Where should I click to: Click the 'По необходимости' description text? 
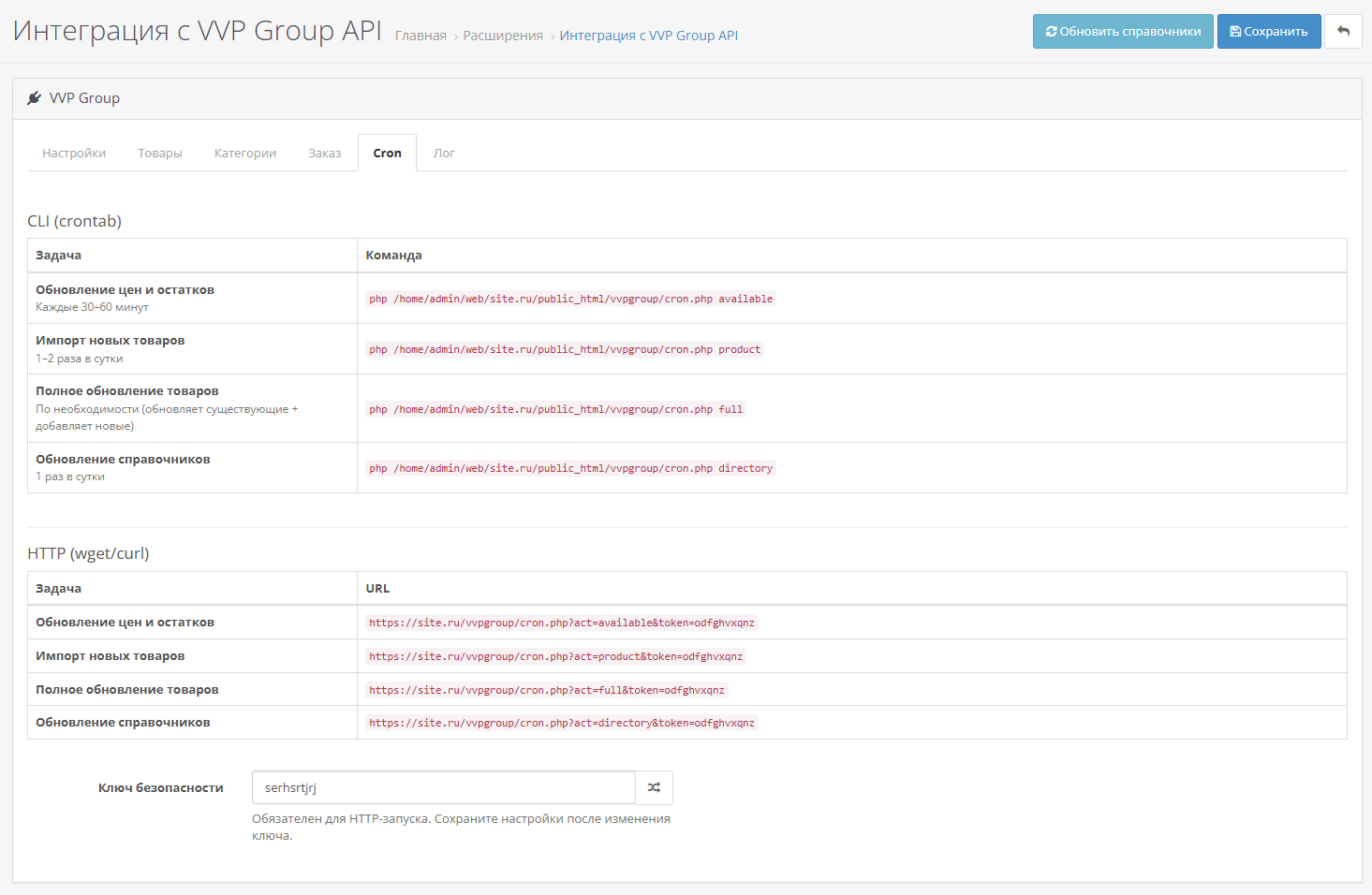167,418
